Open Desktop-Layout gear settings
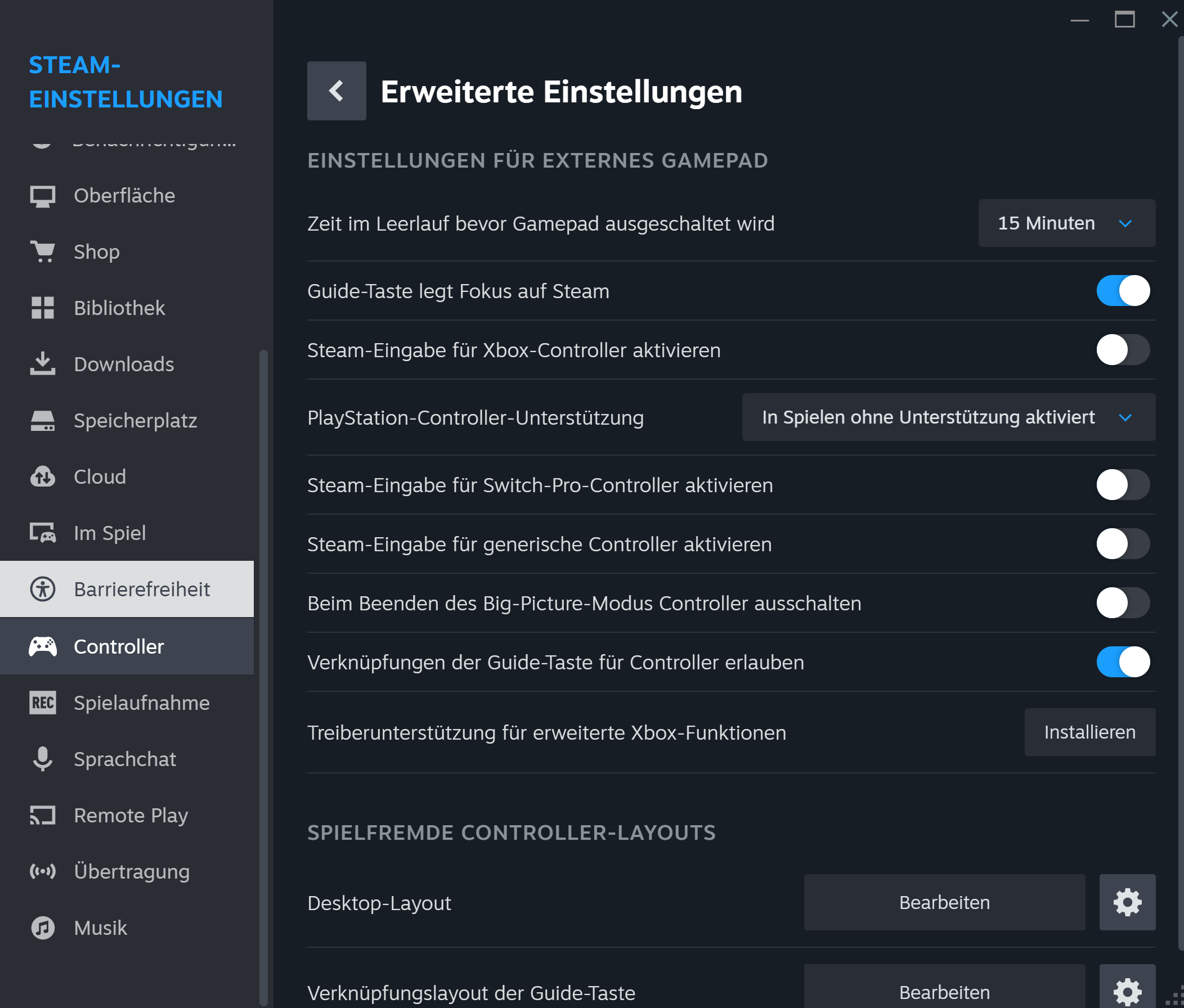This screenshot has width=1184, height=1008. tap(1127, 902)
